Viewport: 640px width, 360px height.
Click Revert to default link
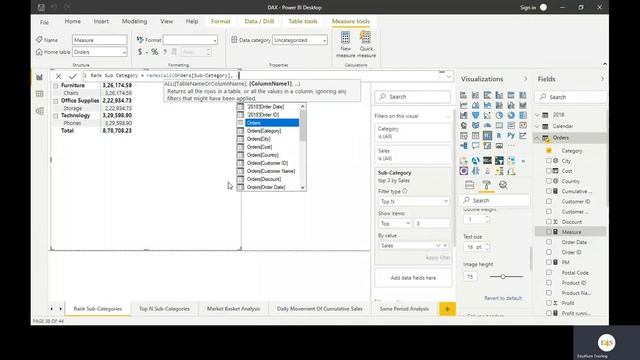click(503, 298)
